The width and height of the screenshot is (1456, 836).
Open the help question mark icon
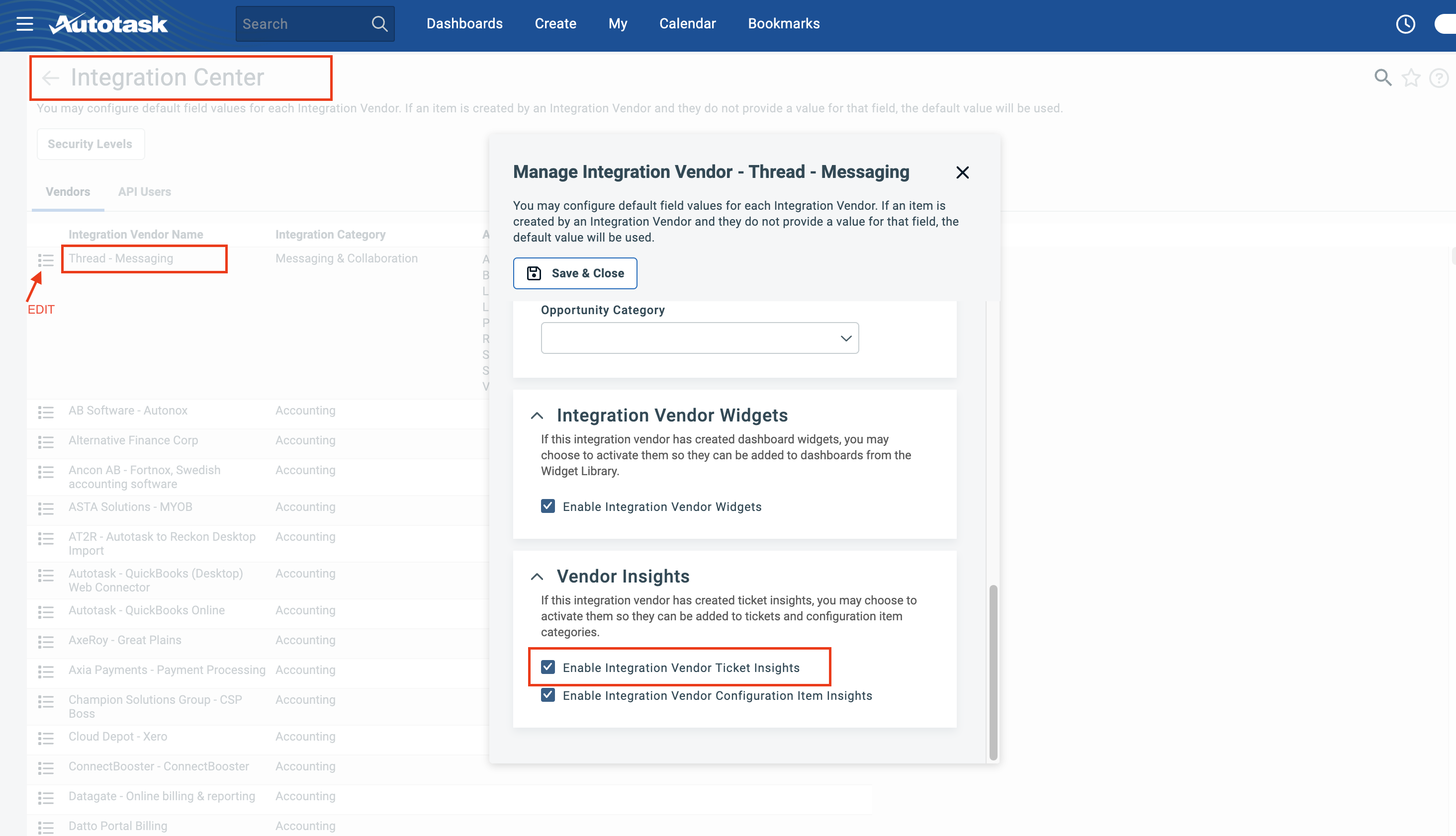coord(1439,78)
